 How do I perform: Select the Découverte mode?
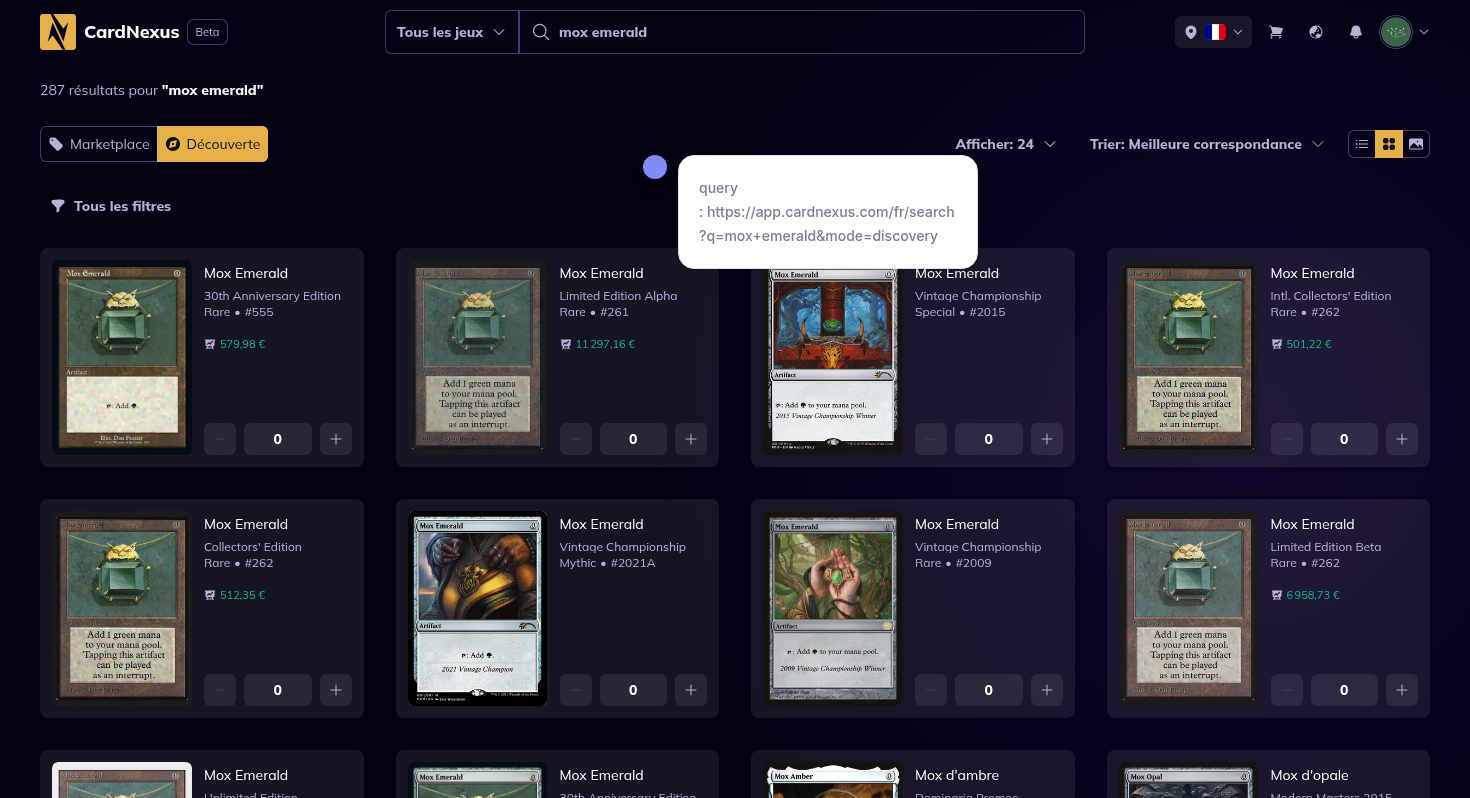point(213,144)
